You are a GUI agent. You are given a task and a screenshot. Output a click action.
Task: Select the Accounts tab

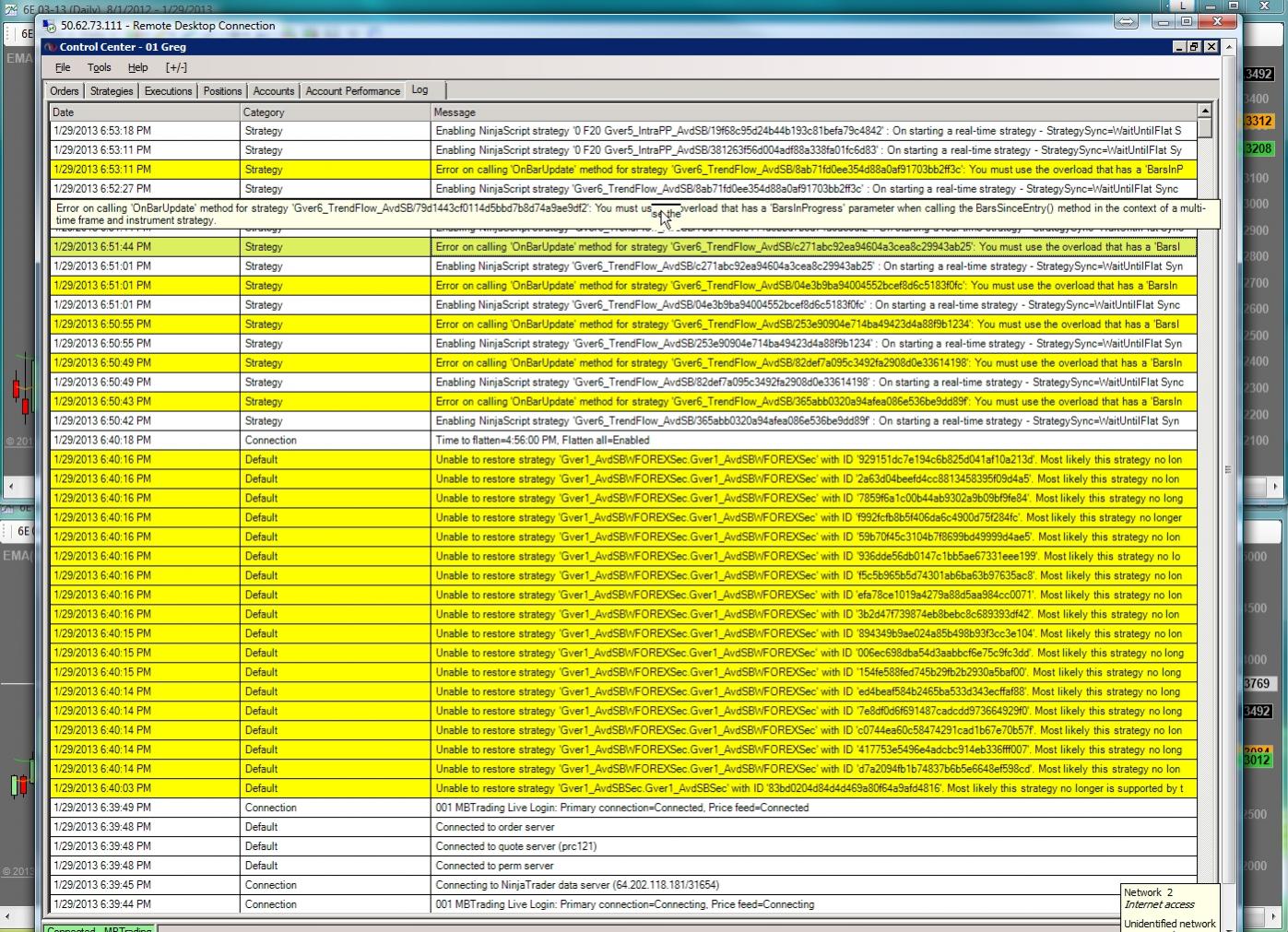274,91
